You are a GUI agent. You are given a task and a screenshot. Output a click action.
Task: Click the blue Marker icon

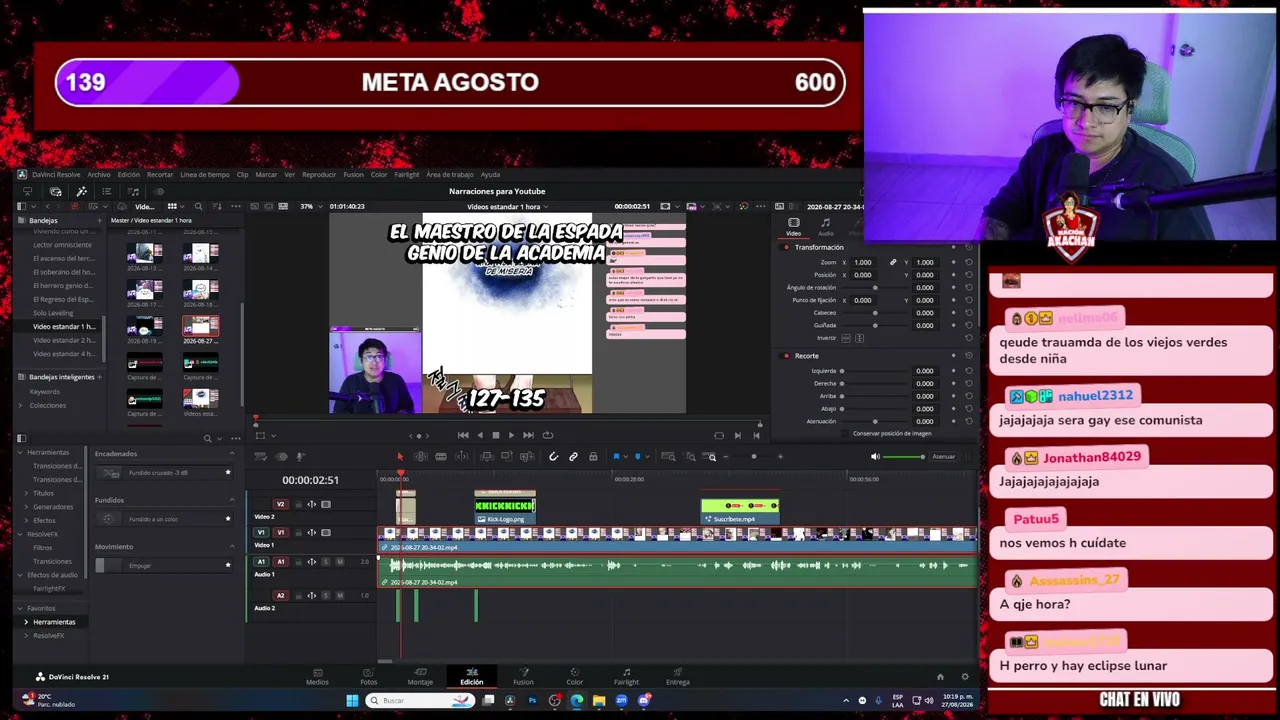coord(638,457)
